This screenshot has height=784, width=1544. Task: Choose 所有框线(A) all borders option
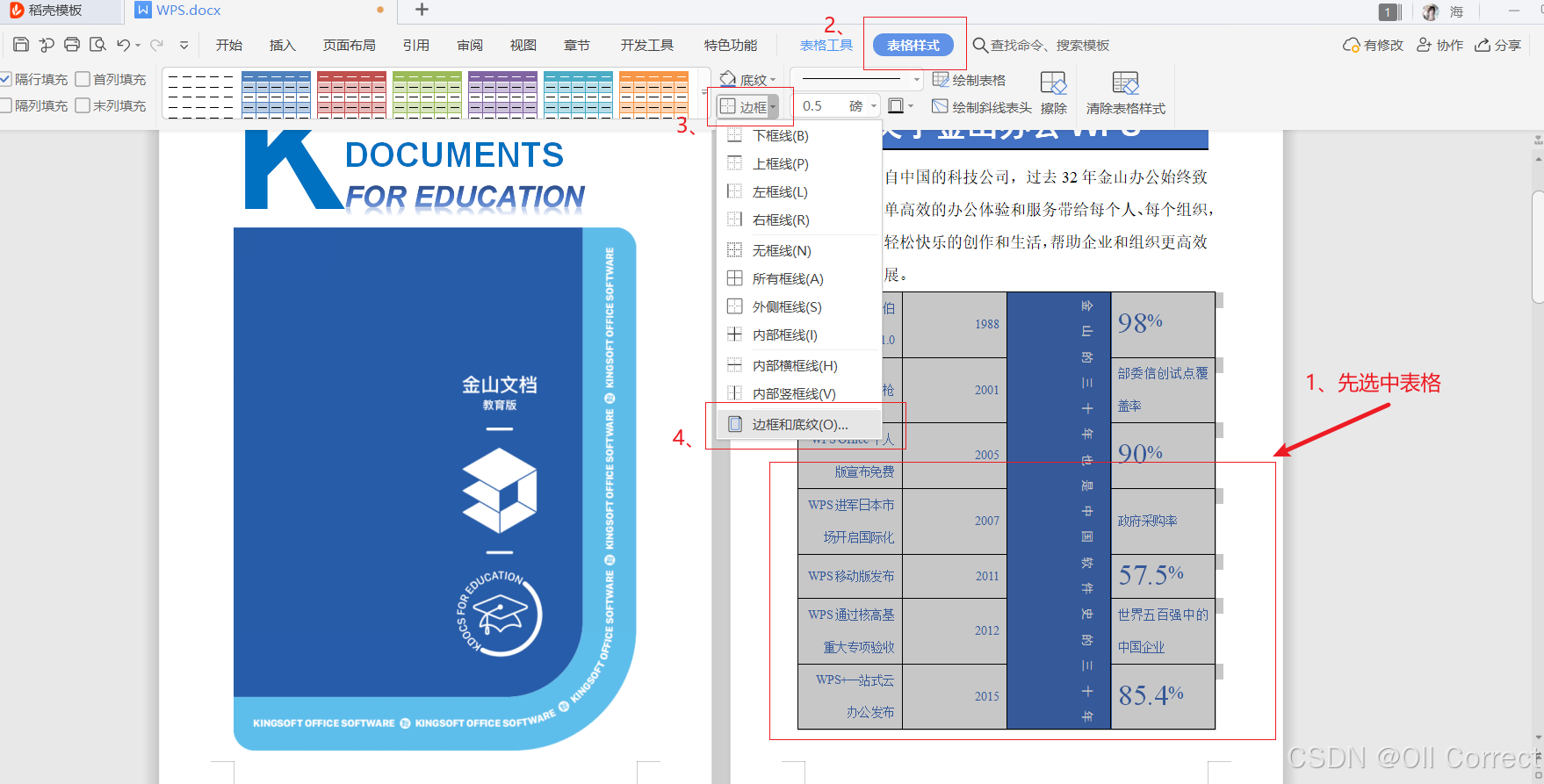point(799,278)
